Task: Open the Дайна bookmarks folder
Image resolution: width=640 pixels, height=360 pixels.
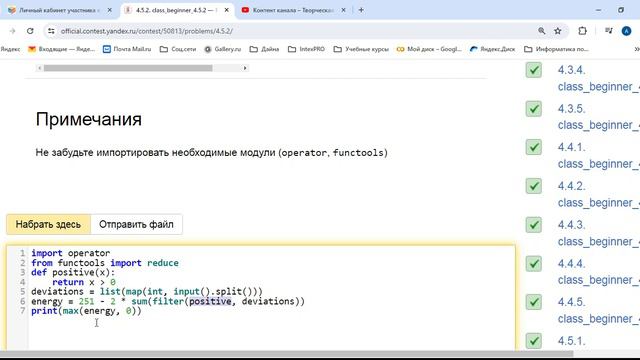Action: point(264,49)
